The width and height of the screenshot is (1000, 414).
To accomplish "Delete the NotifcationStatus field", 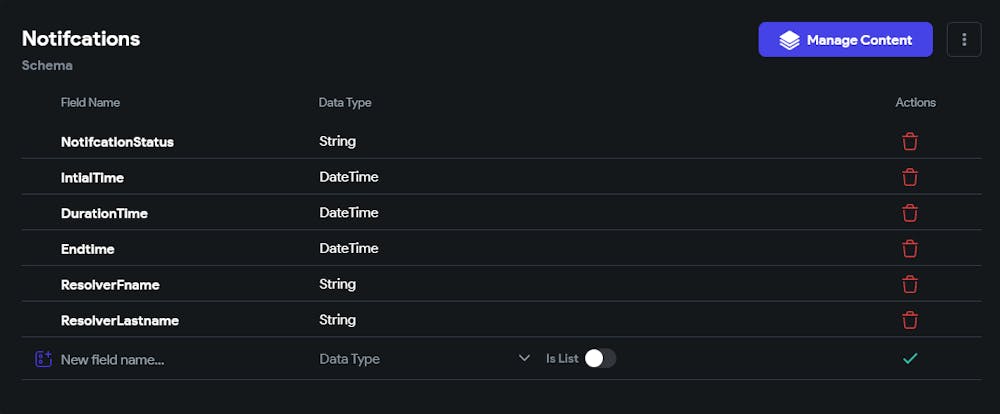I will 910,142.
